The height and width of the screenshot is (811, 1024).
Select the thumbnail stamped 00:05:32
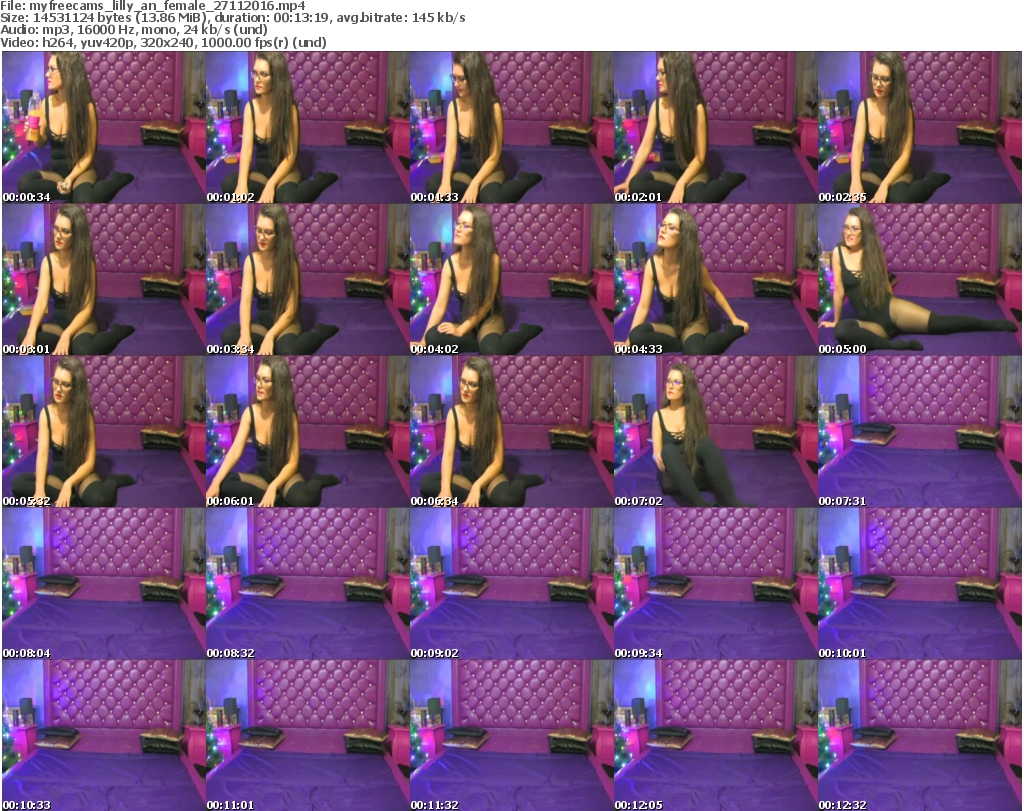(x=104, y=432)
